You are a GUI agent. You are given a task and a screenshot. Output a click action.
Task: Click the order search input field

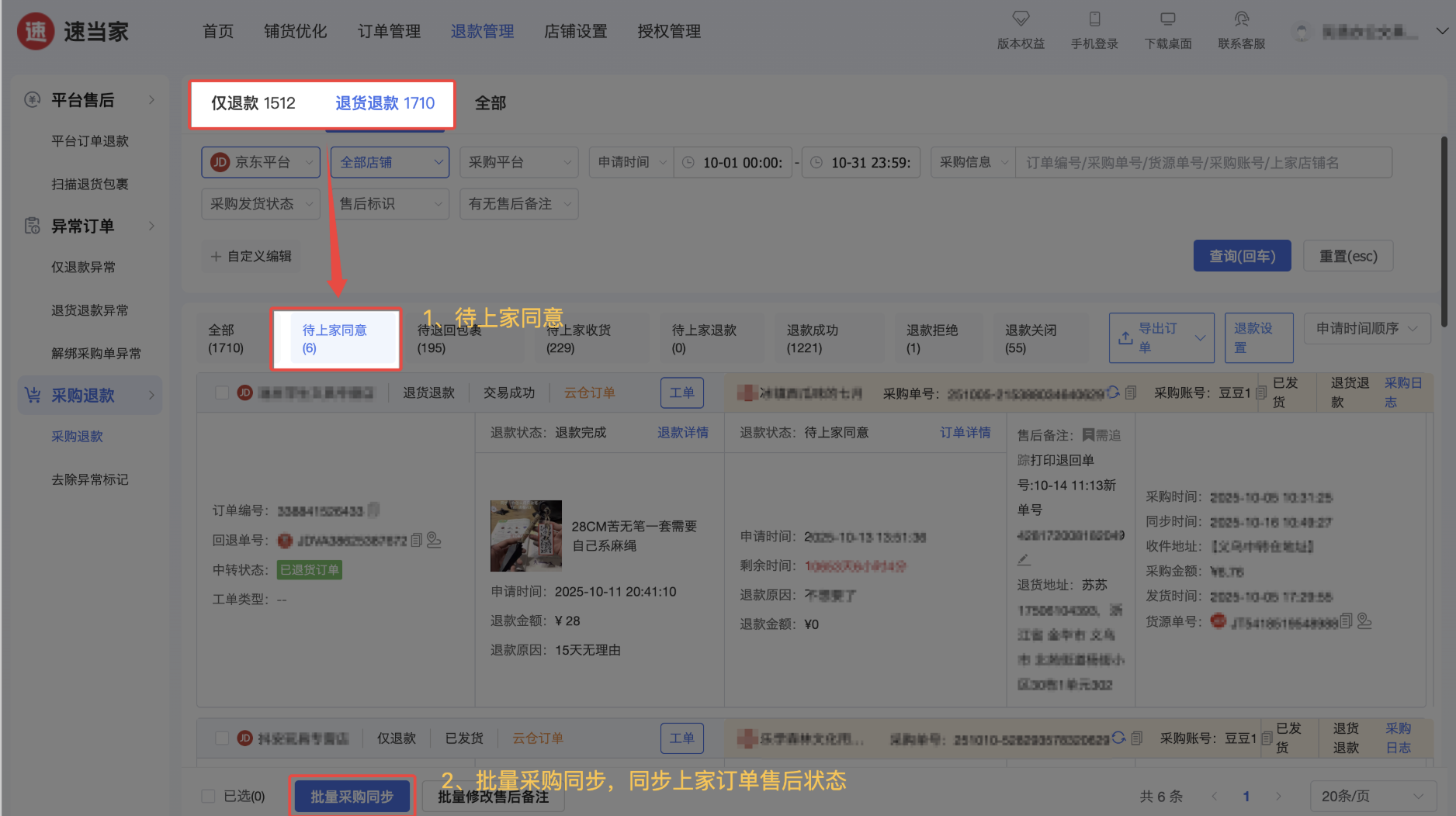(x=1203, y=163)
